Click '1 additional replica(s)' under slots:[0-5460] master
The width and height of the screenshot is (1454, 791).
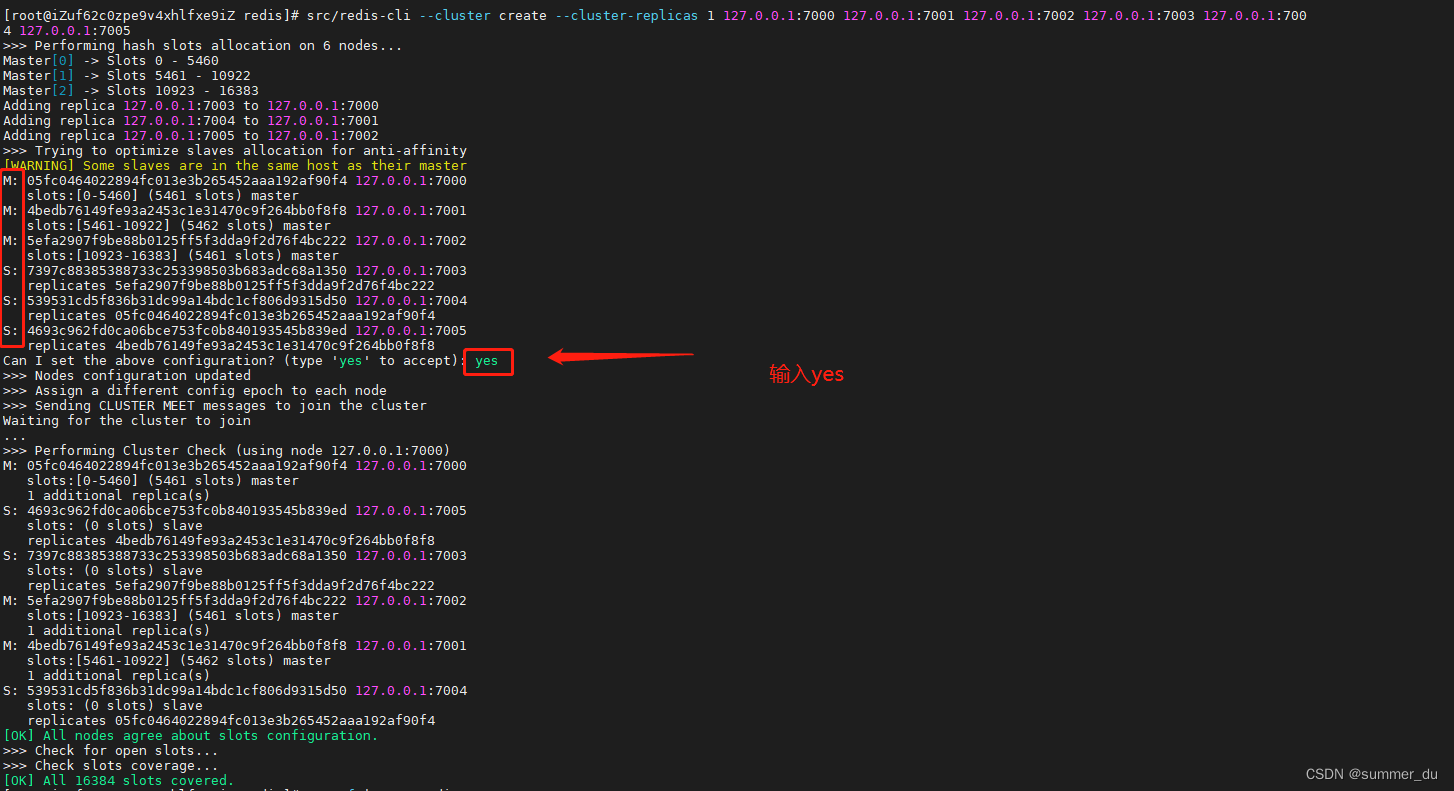119,496
